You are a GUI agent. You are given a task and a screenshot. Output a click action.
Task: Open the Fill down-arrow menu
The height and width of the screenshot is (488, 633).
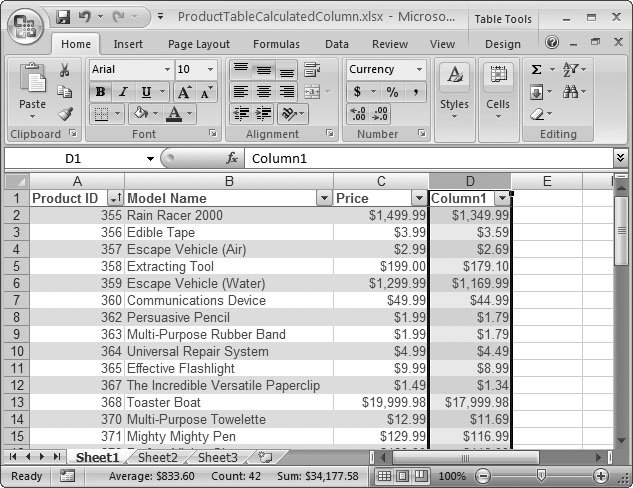click(537, 93)
